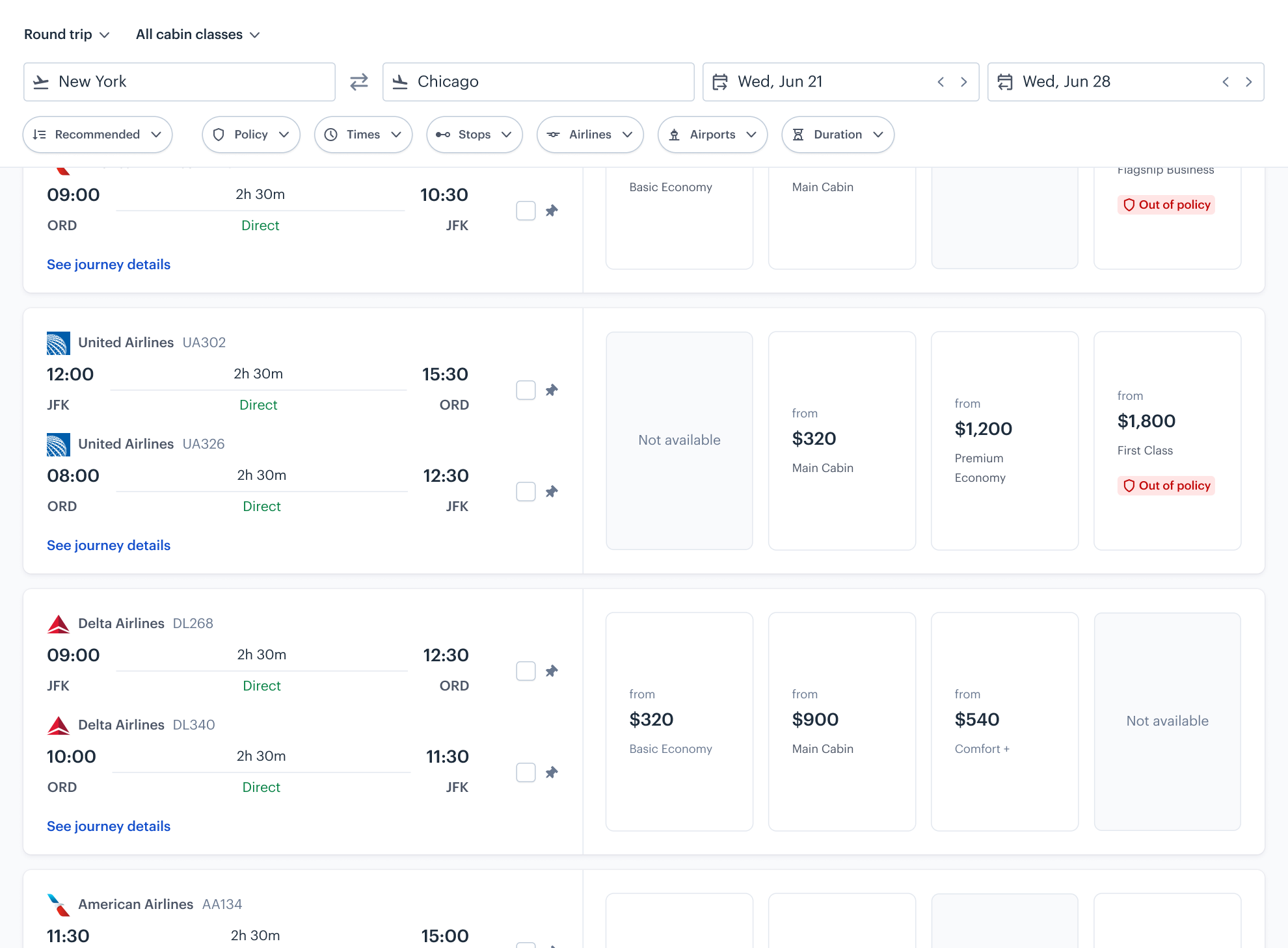Edit the New York origin field
This screenshot has height=948, width=1288.
coord(180,82)
